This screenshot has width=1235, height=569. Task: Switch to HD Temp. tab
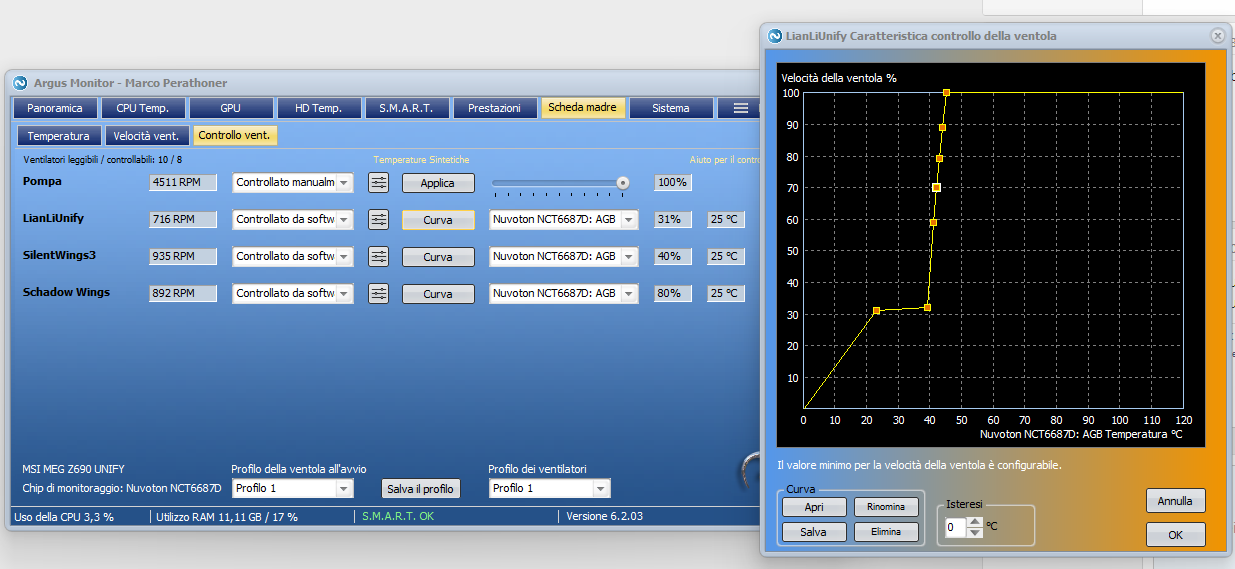319,108
